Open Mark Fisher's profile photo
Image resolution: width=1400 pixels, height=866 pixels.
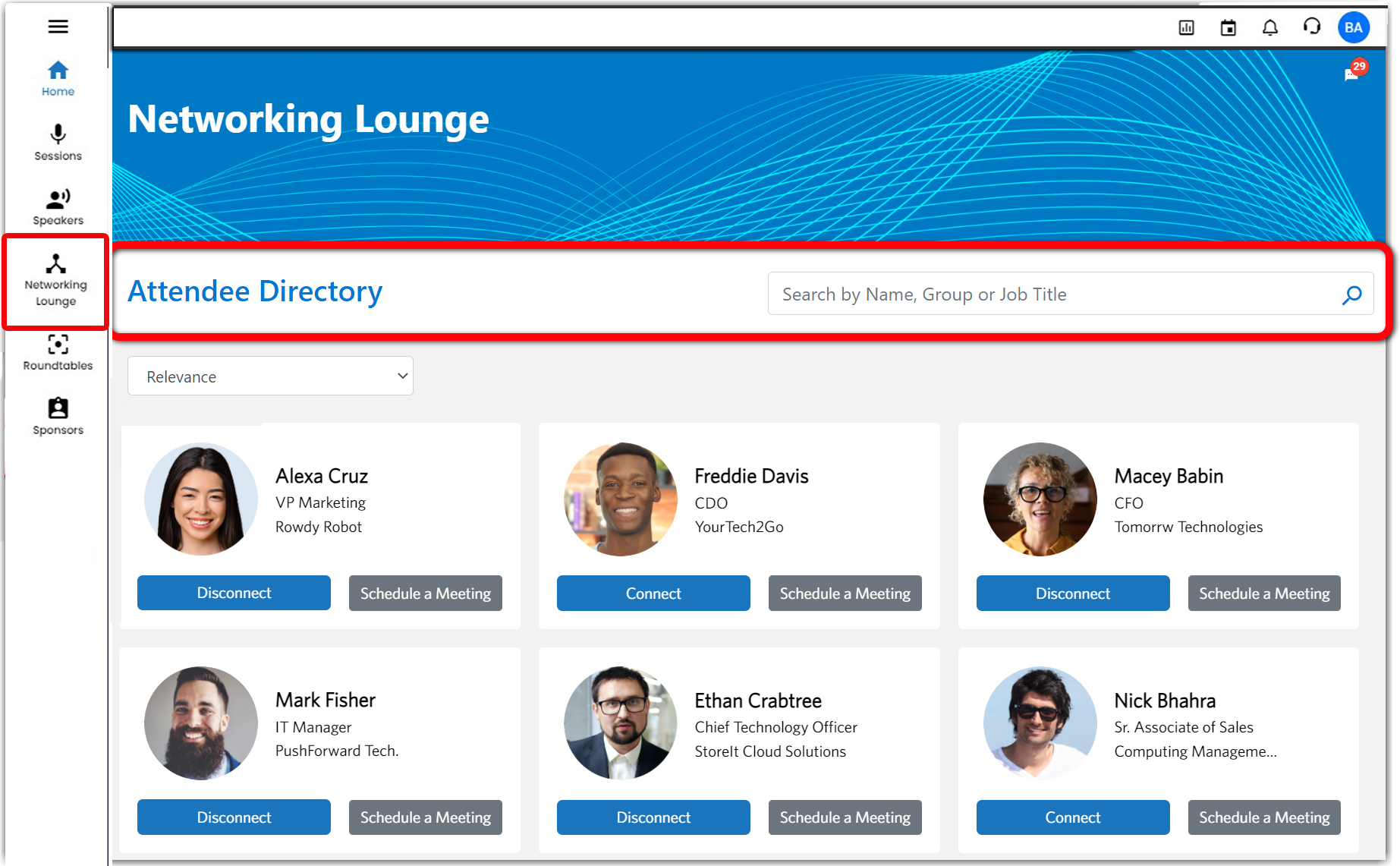[x=201, y=723]
